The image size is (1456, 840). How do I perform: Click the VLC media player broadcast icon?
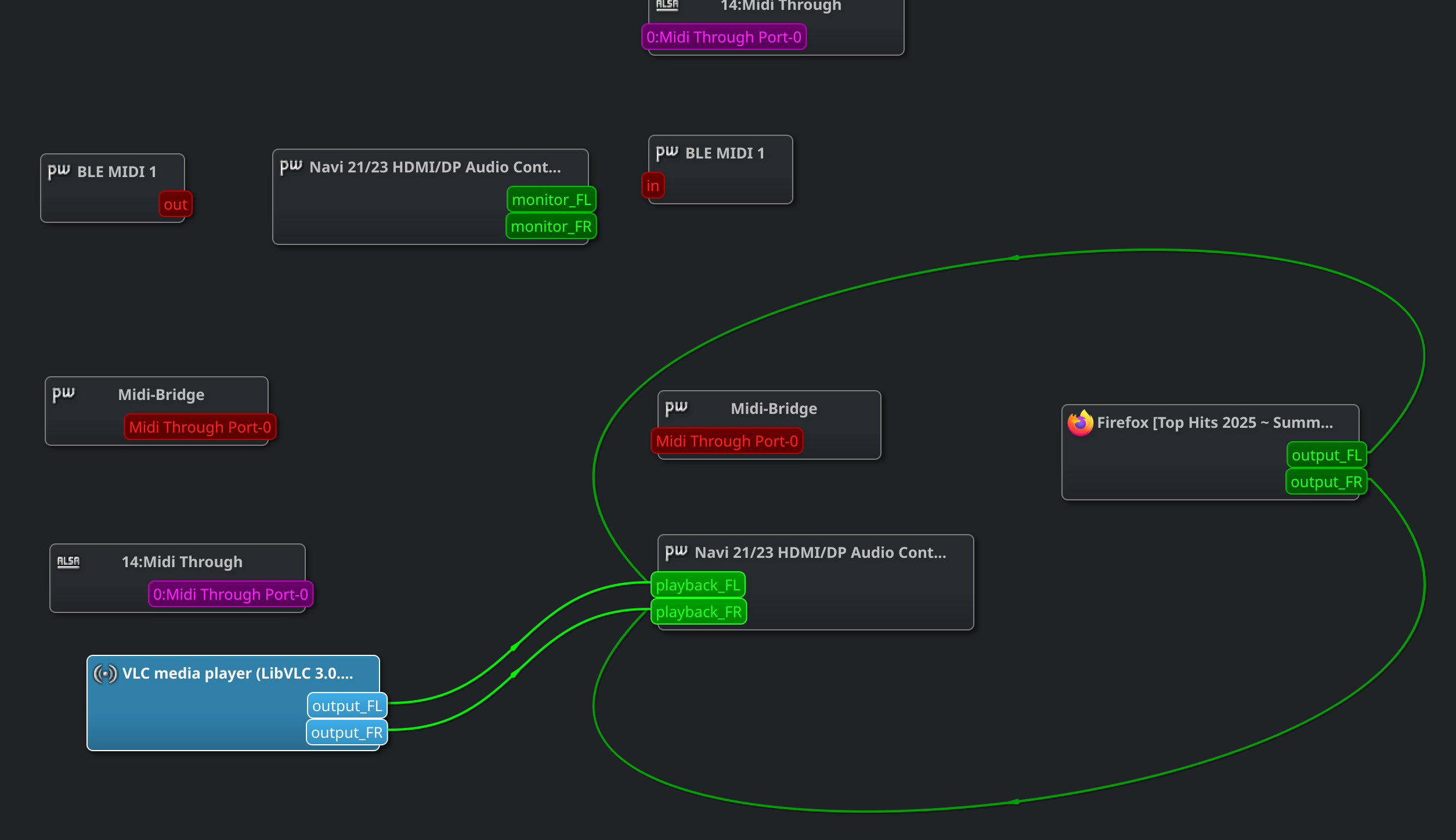click(105, 673)
